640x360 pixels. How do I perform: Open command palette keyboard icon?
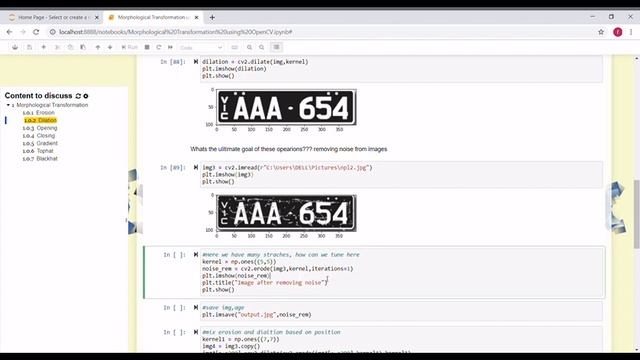234,47
